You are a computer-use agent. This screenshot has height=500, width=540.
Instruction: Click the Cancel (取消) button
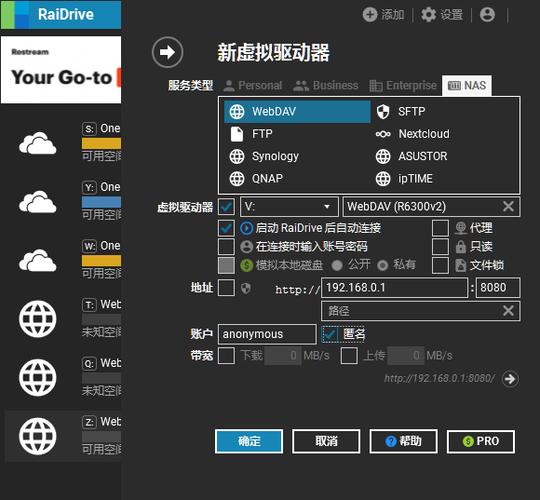pyautogui.click(x=326, y=441)
